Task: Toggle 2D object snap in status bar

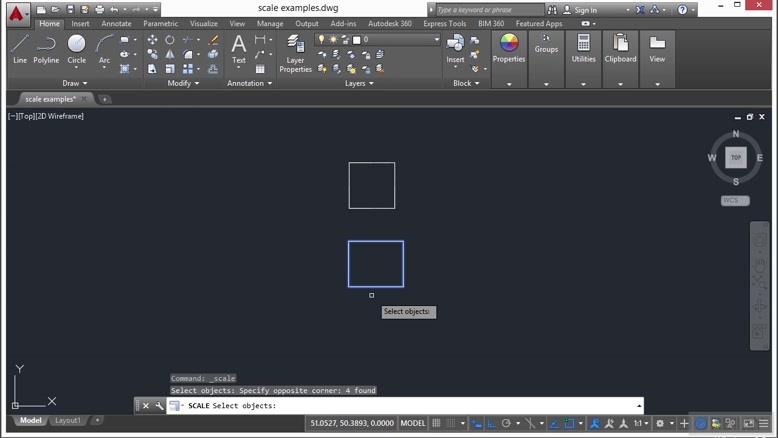Action: pyautogui.click(x=569, y=423)
